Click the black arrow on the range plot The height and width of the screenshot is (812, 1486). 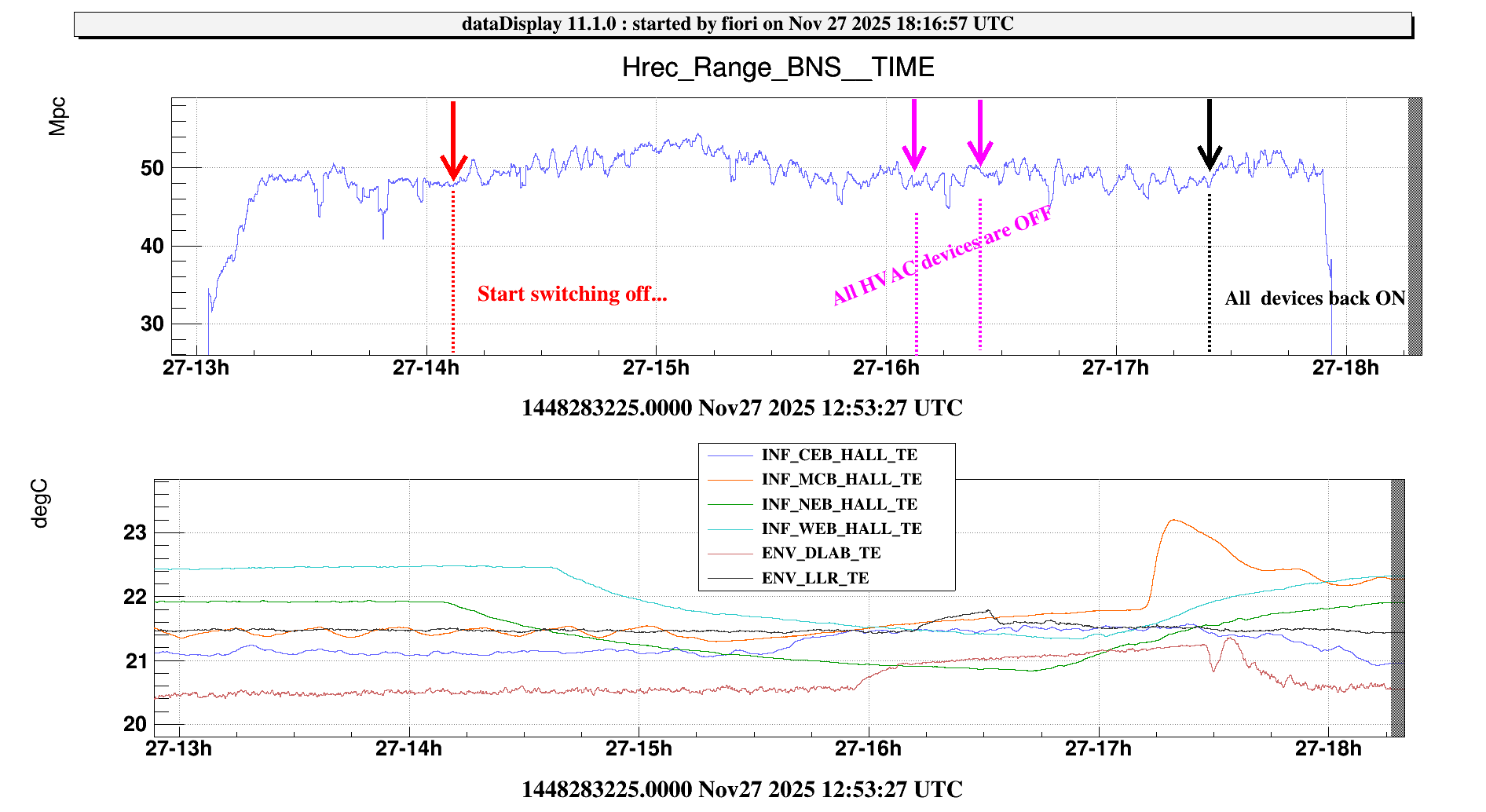[x=1210, y=135]
